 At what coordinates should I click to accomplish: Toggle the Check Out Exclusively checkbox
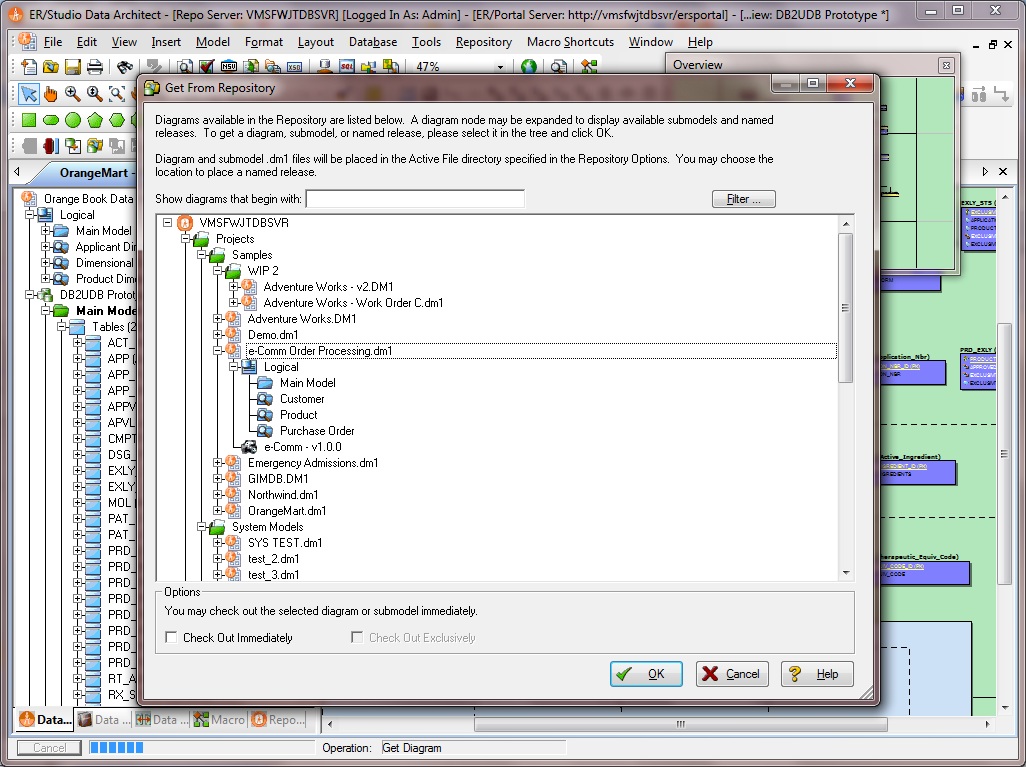tap(357, 637)
